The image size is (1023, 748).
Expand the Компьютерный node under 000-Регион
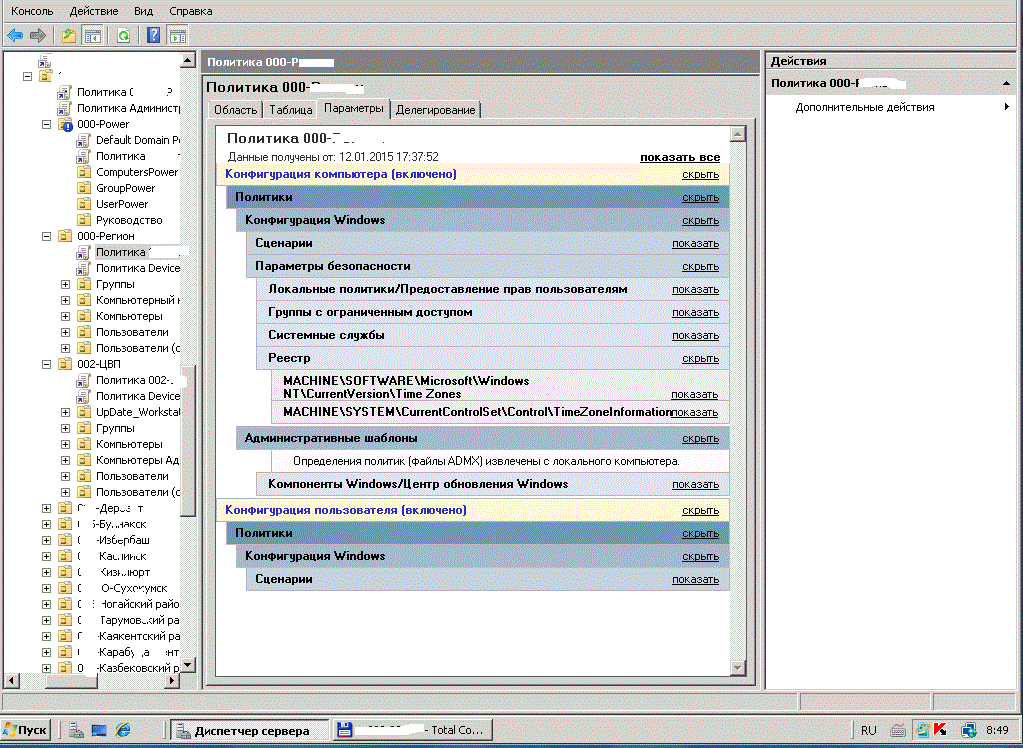pos(65,300)
